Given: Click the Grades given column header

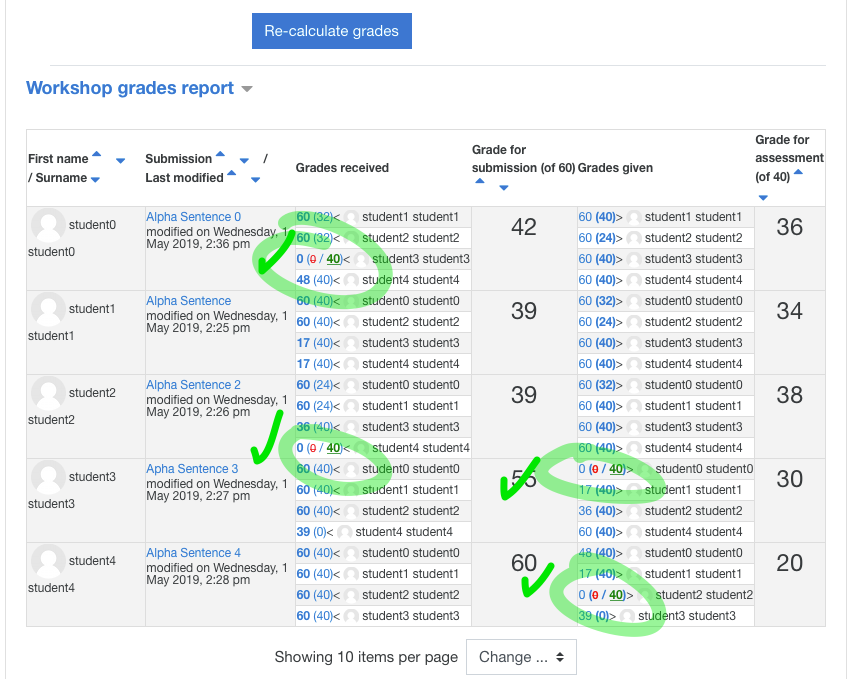Looking at the screenshot, I should pyautogui.click(x=615, y=168).
